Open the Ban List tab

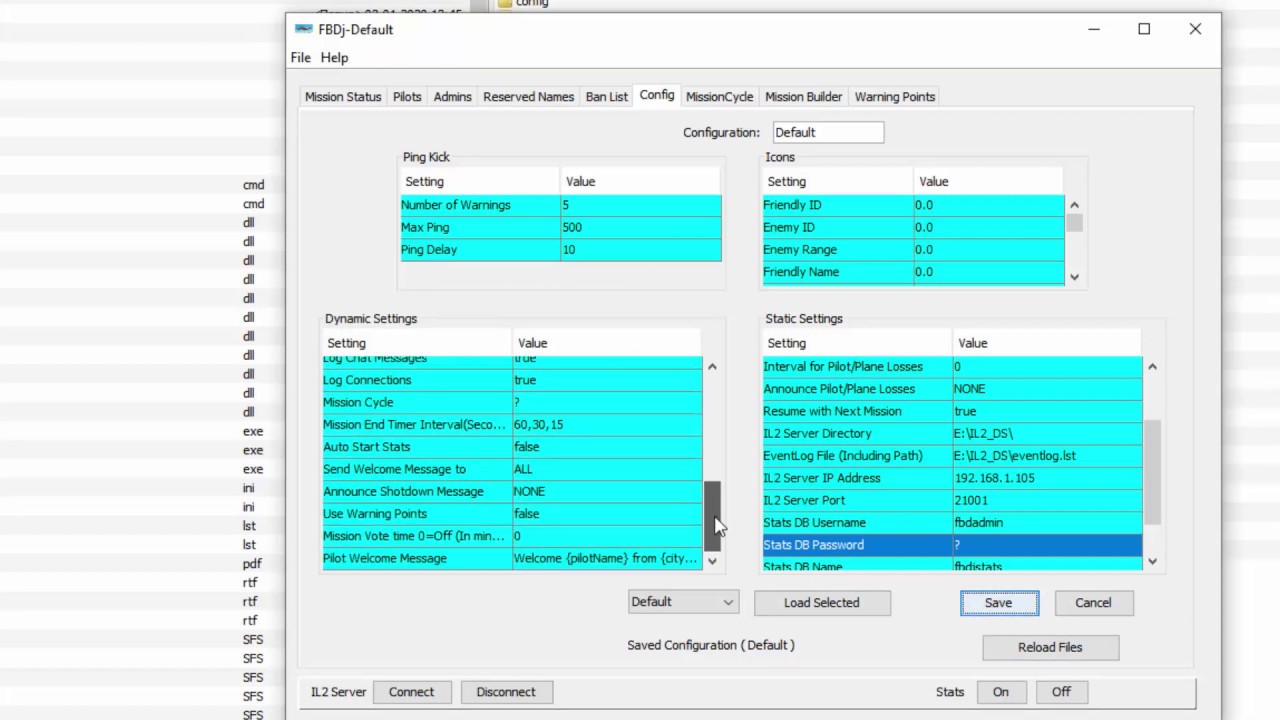pyautogui.click(x=606, y=97)
